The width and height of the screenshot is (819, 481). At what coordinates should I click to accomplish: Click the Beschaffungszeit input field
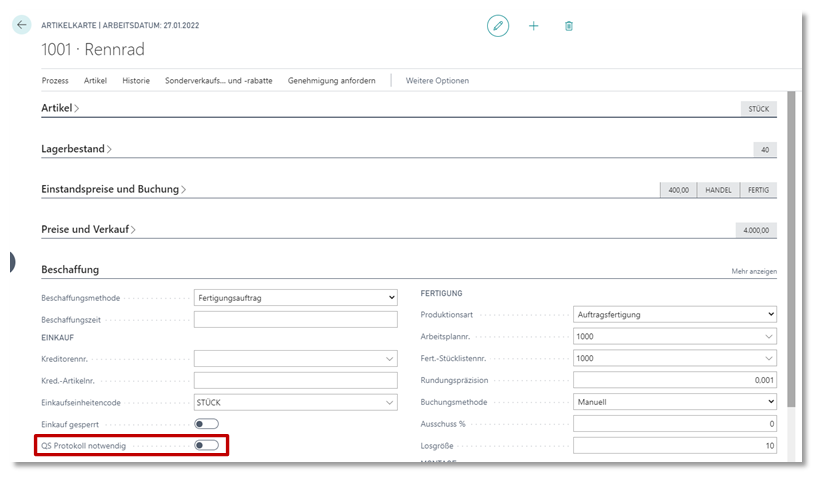(296, 320)
